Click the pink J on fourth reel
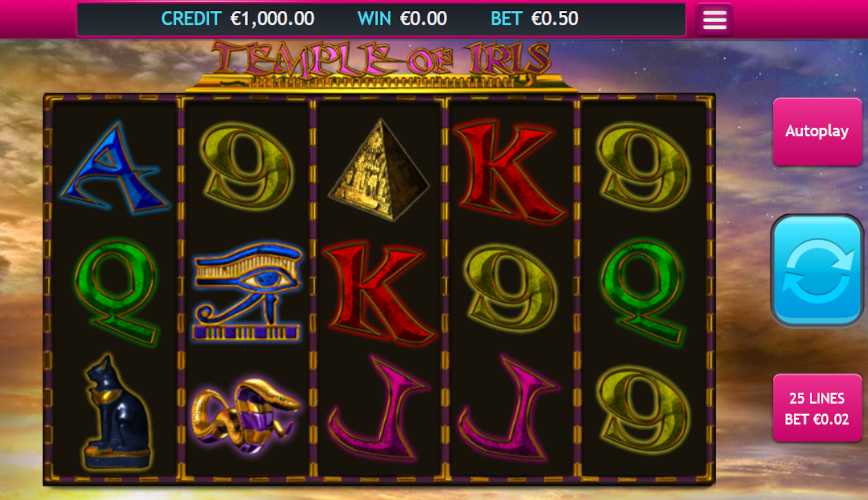 point(508,409)
